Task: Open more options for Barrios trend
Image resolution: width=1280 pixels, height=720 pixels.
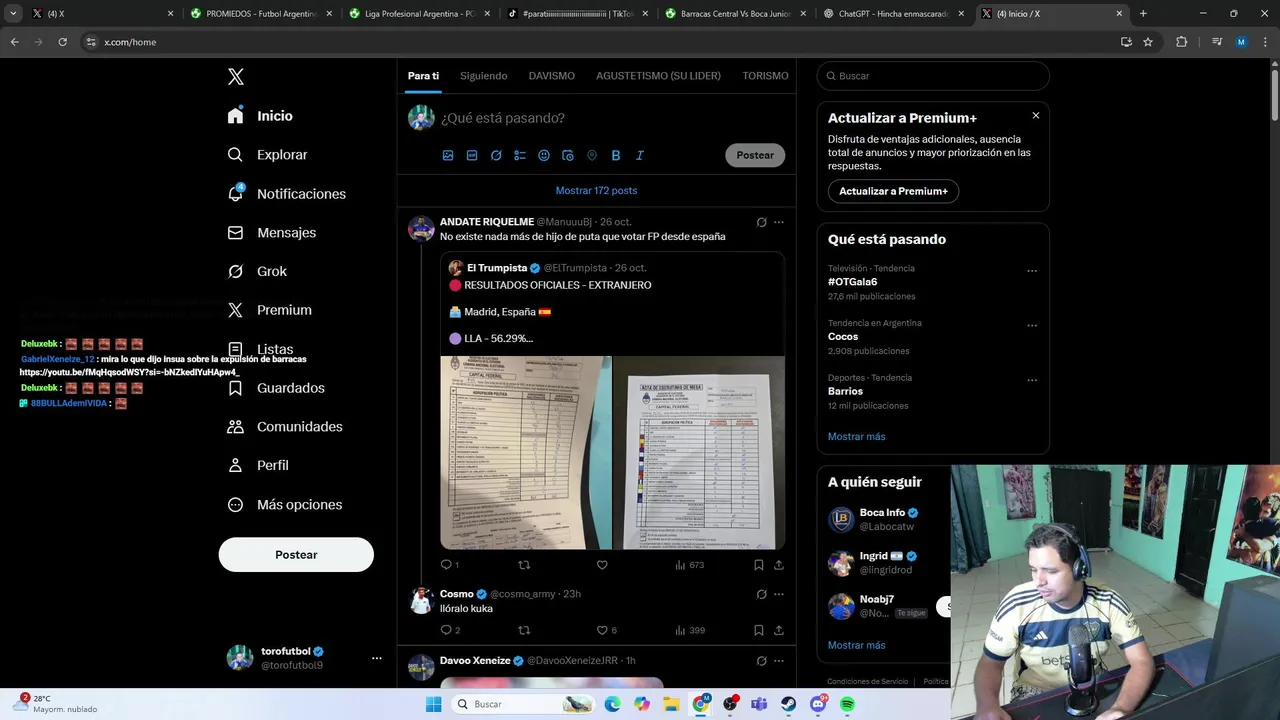Action: tap(1032, 380)
